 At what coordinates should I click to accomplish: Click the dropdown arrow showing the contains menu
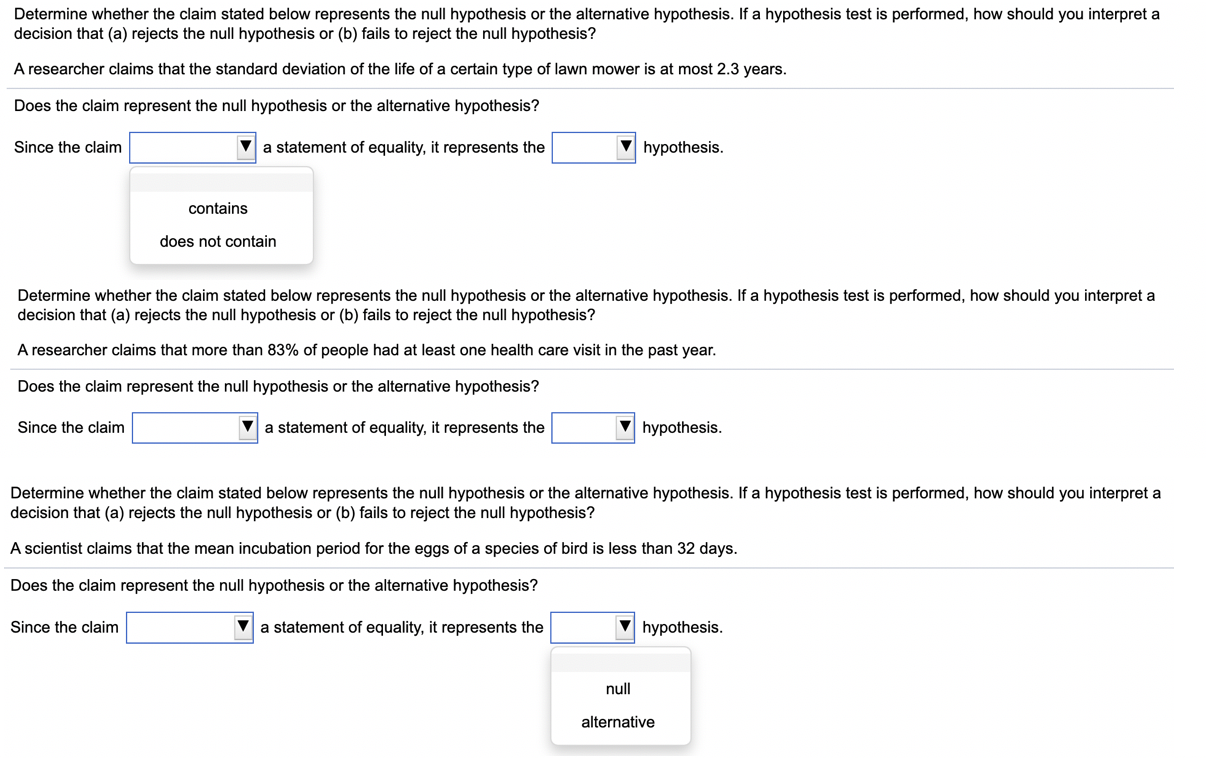pos(245,147)
